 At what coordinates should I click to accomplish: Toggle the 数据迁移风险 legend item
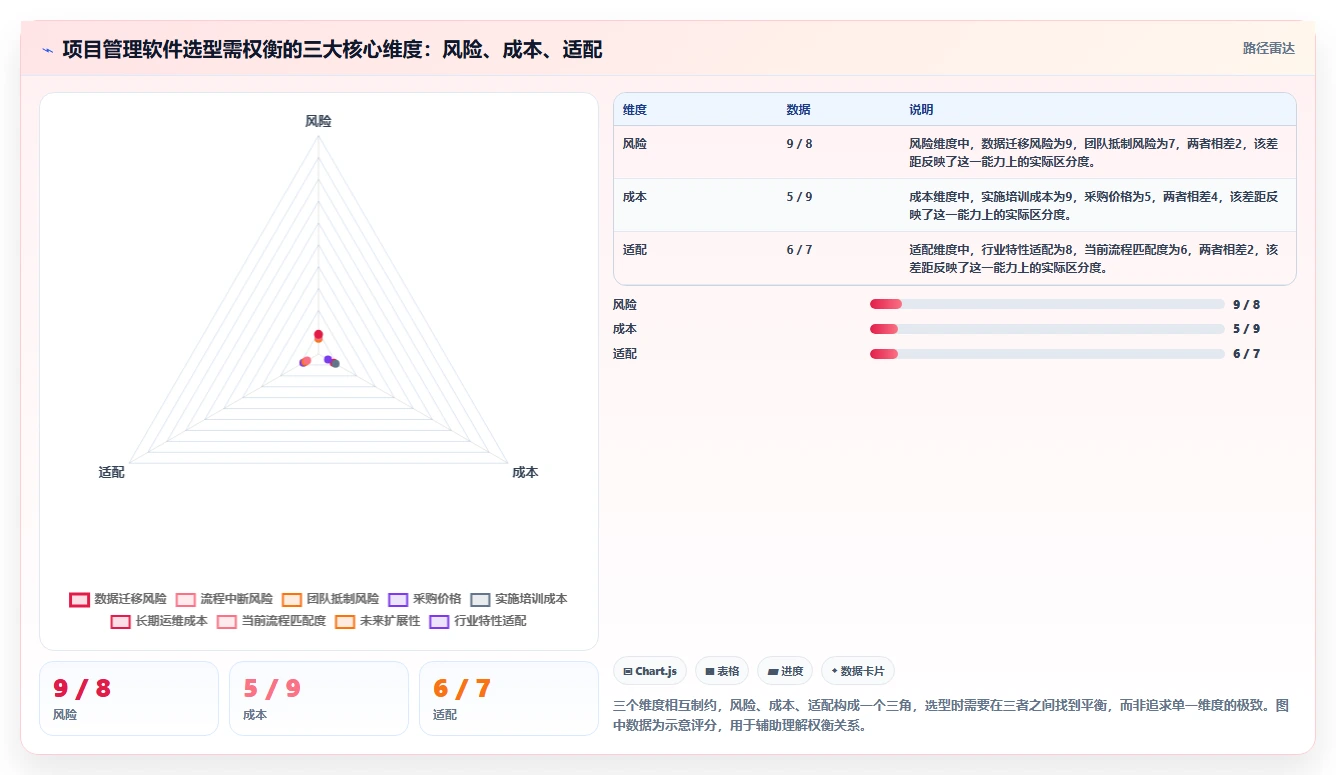(x=118, y=599)
